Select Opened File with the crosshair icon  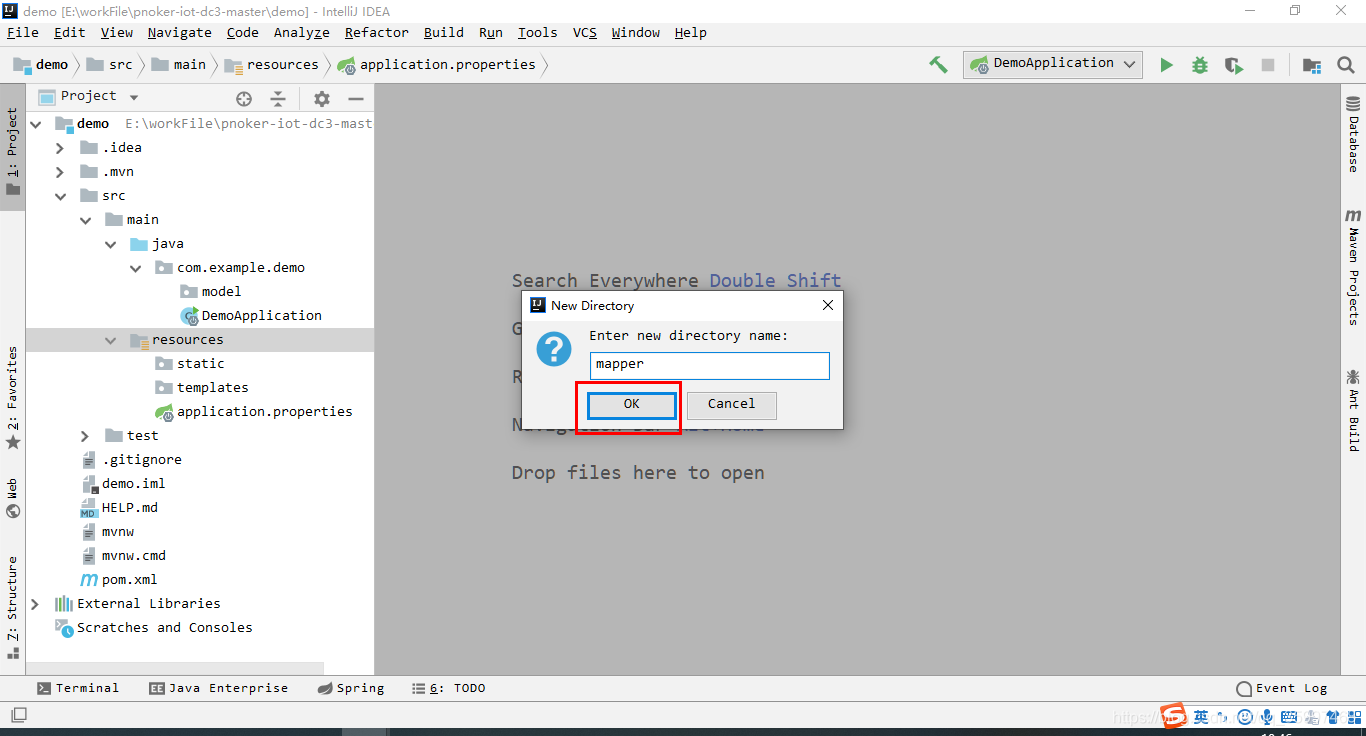click(x=244, y=98)
